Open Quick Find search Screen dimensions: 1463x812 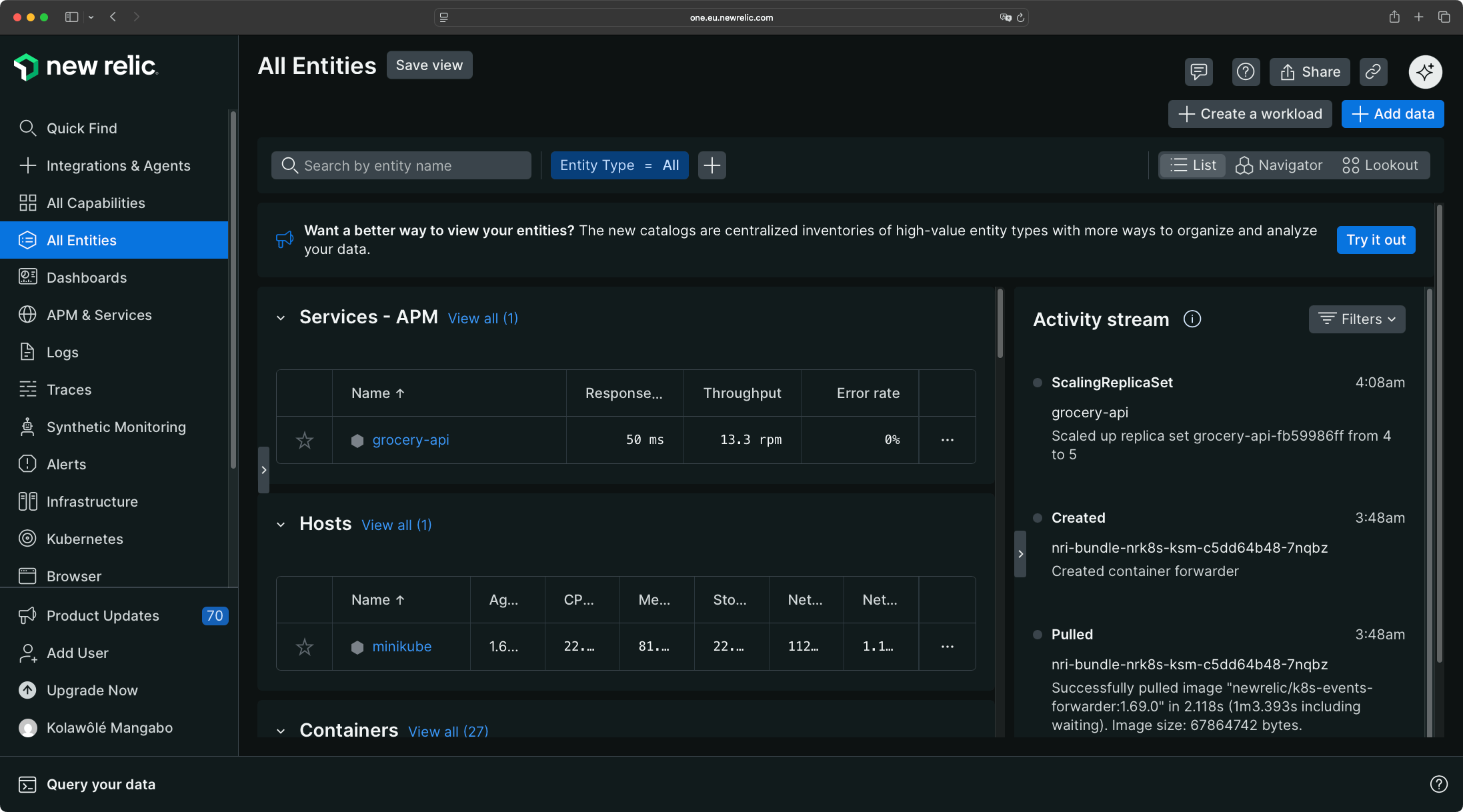click(x=81, y=128)
